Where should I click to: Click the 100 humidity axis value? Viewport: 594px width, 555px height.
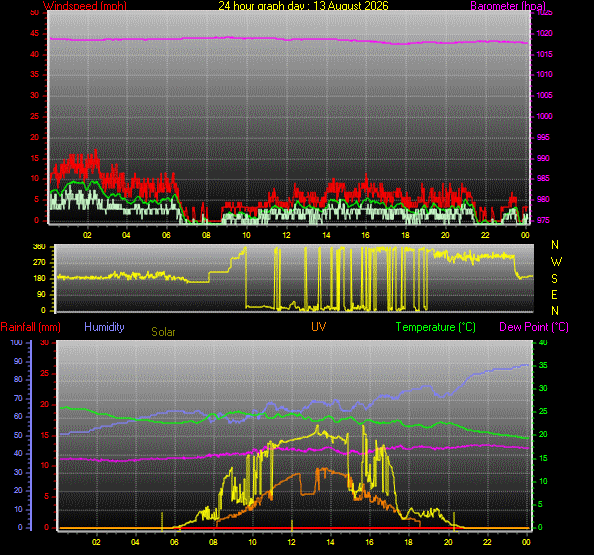[16, 342]
